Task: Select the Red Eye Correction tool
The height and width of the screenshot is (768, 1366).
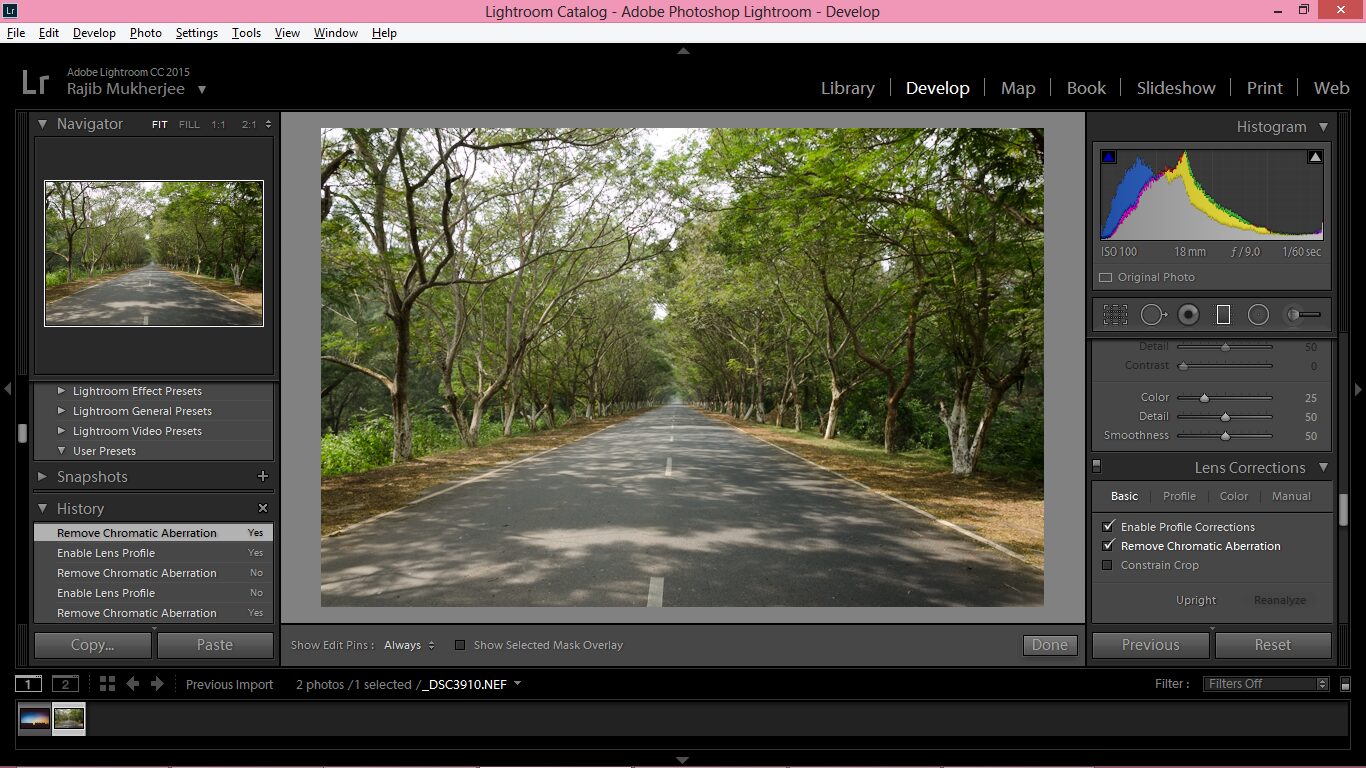Action: point(1188,315)
